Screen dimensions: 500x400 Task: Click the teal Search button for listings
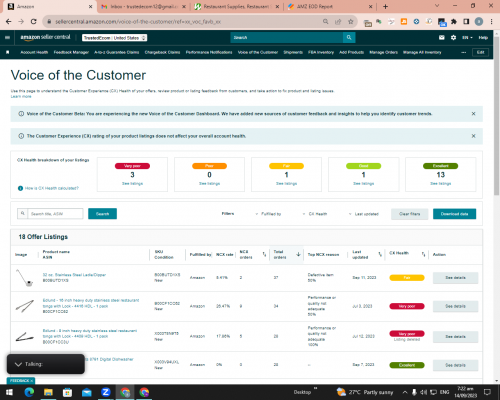(102, 214)
